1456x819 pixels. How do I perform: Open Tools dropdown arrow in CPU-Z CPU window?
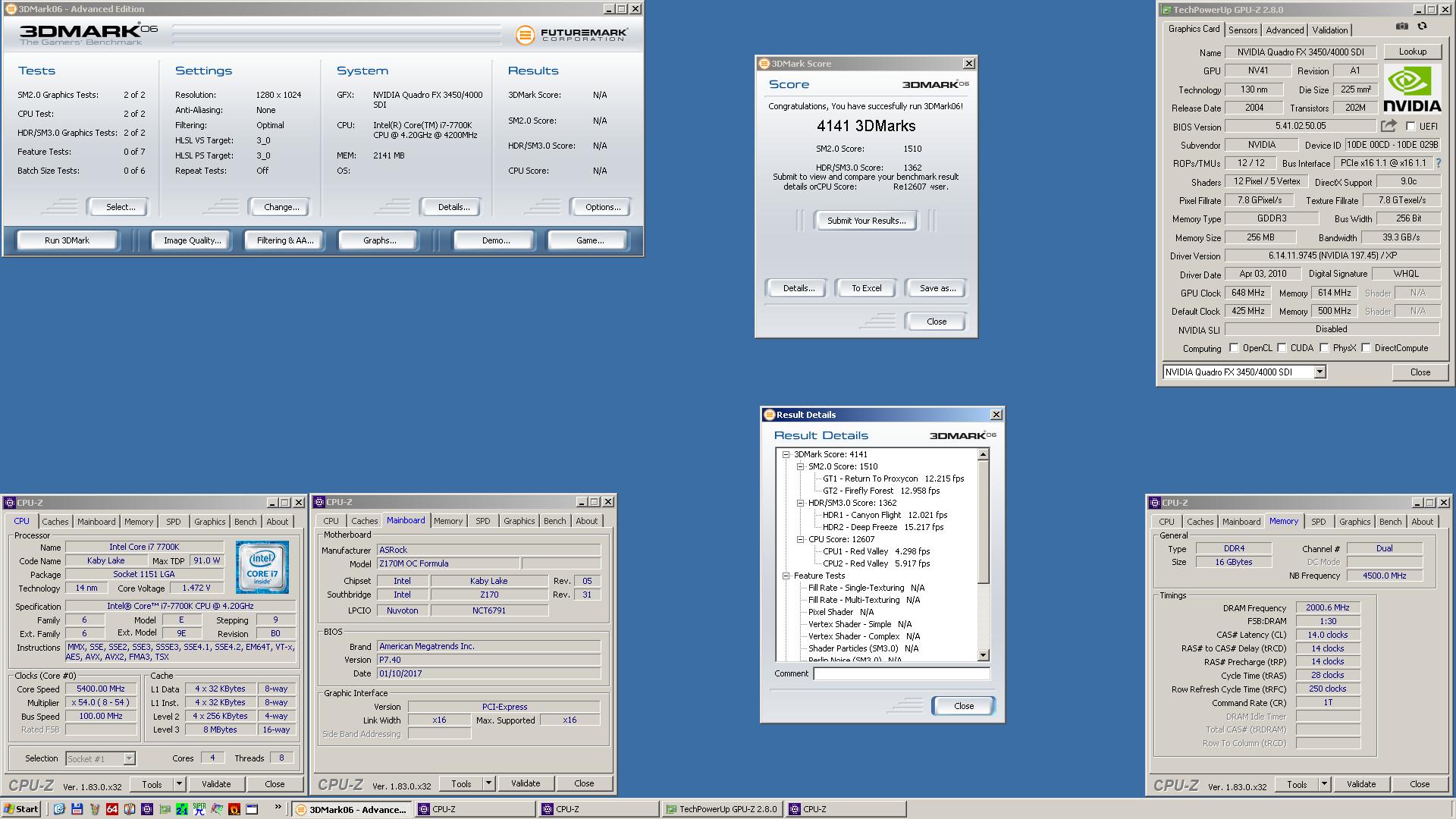click(180, 784)
